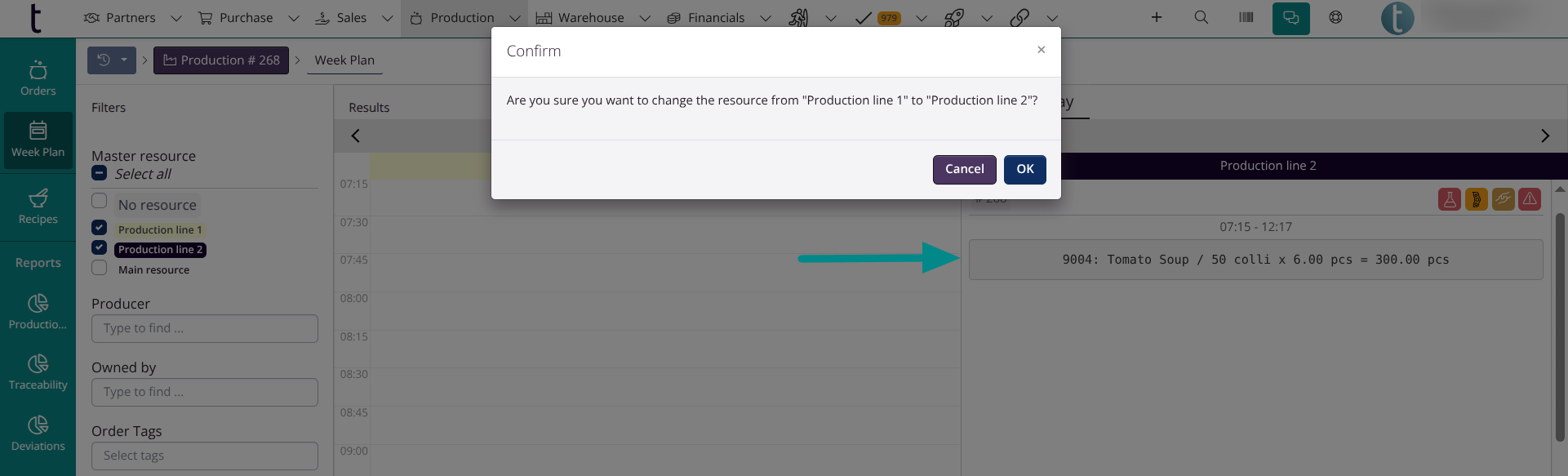Open the rocket menu icon
Image resolution: width=1568 pixels, height=476 pixels.
pyautogui.click(x=953, y=17)
